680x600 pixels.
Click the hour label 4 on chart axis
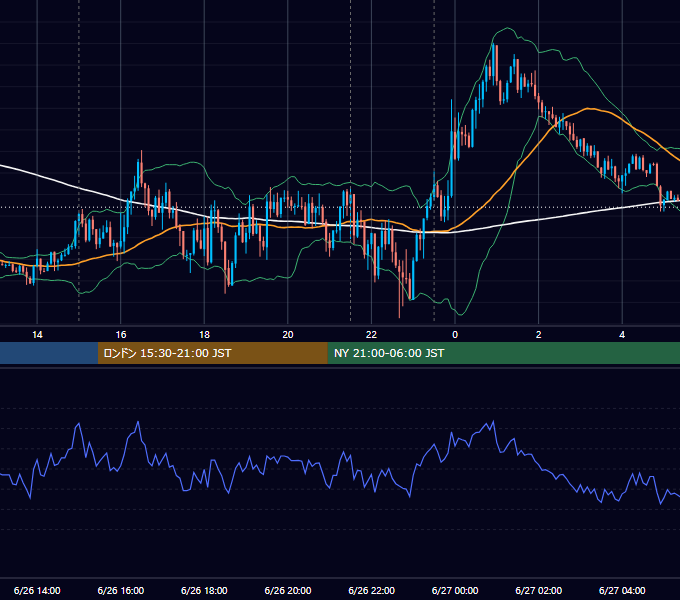[x=622, y=334]
